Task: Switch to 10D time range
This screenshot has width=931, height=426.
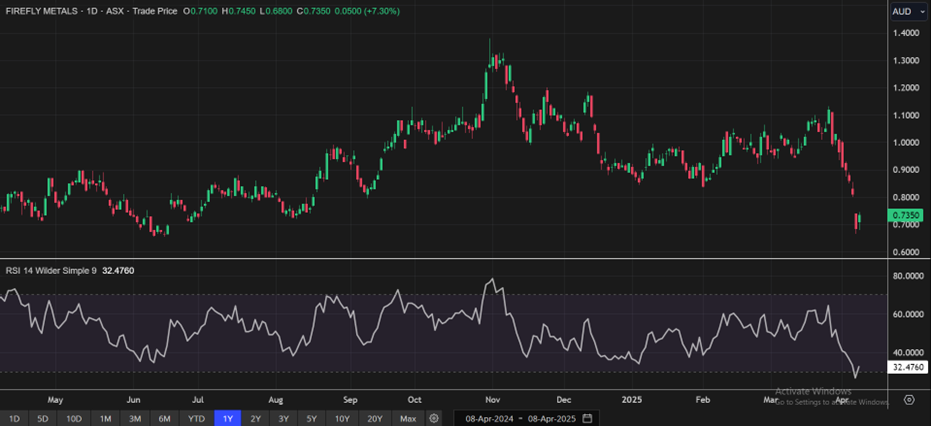Action: (x=74, y=418)
